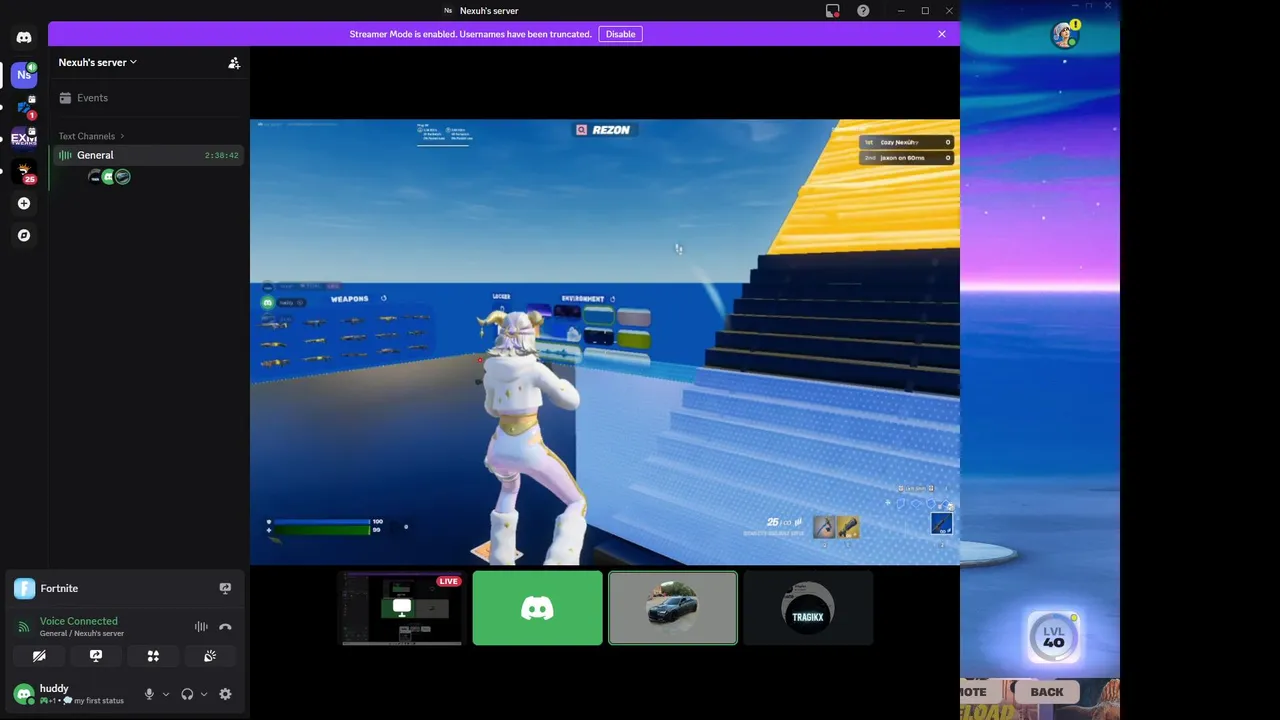Viewport: 1280px width, 720px height.
Task: Disable Streamer Mode from the banner
Action: coord(620,34)
